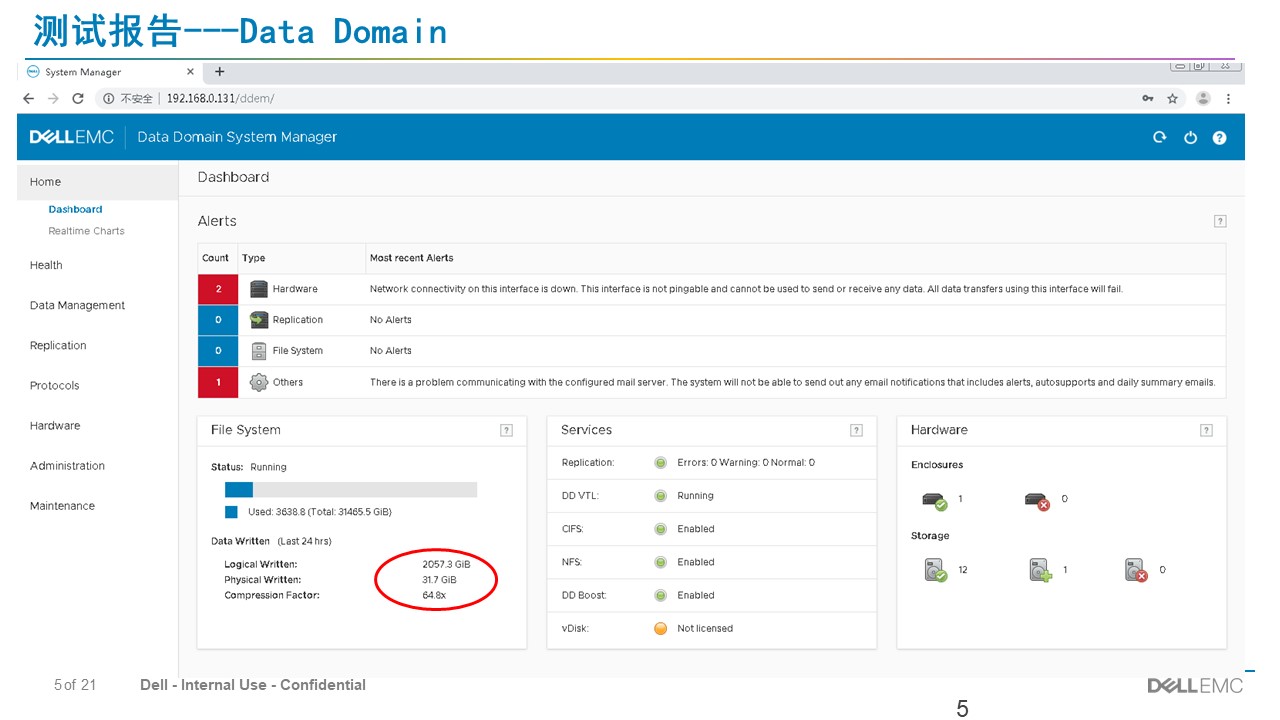This screenshot has height=720, width=1280.
Task: Reload the page with browser refresh icon
Action: coord(77,98)
